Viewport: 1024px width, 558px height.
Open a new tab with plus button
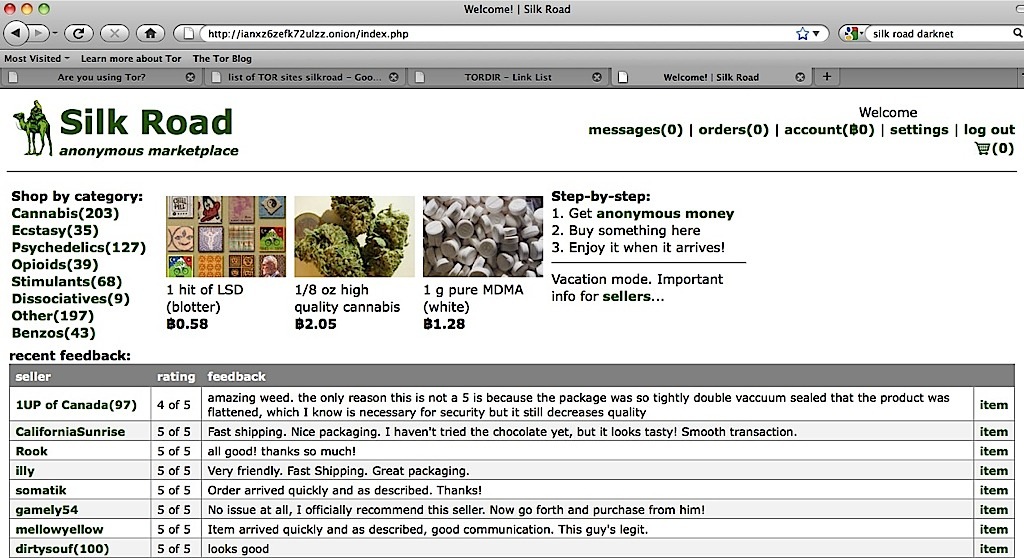coord(827,76)
